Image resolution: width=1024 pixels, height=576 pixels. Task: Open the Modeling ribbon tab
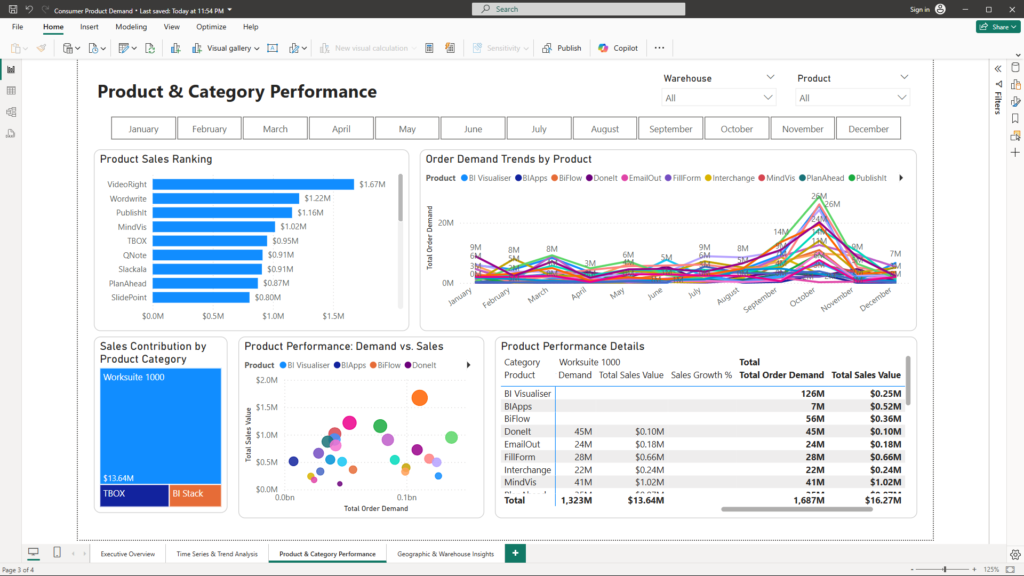pos(130,27)
